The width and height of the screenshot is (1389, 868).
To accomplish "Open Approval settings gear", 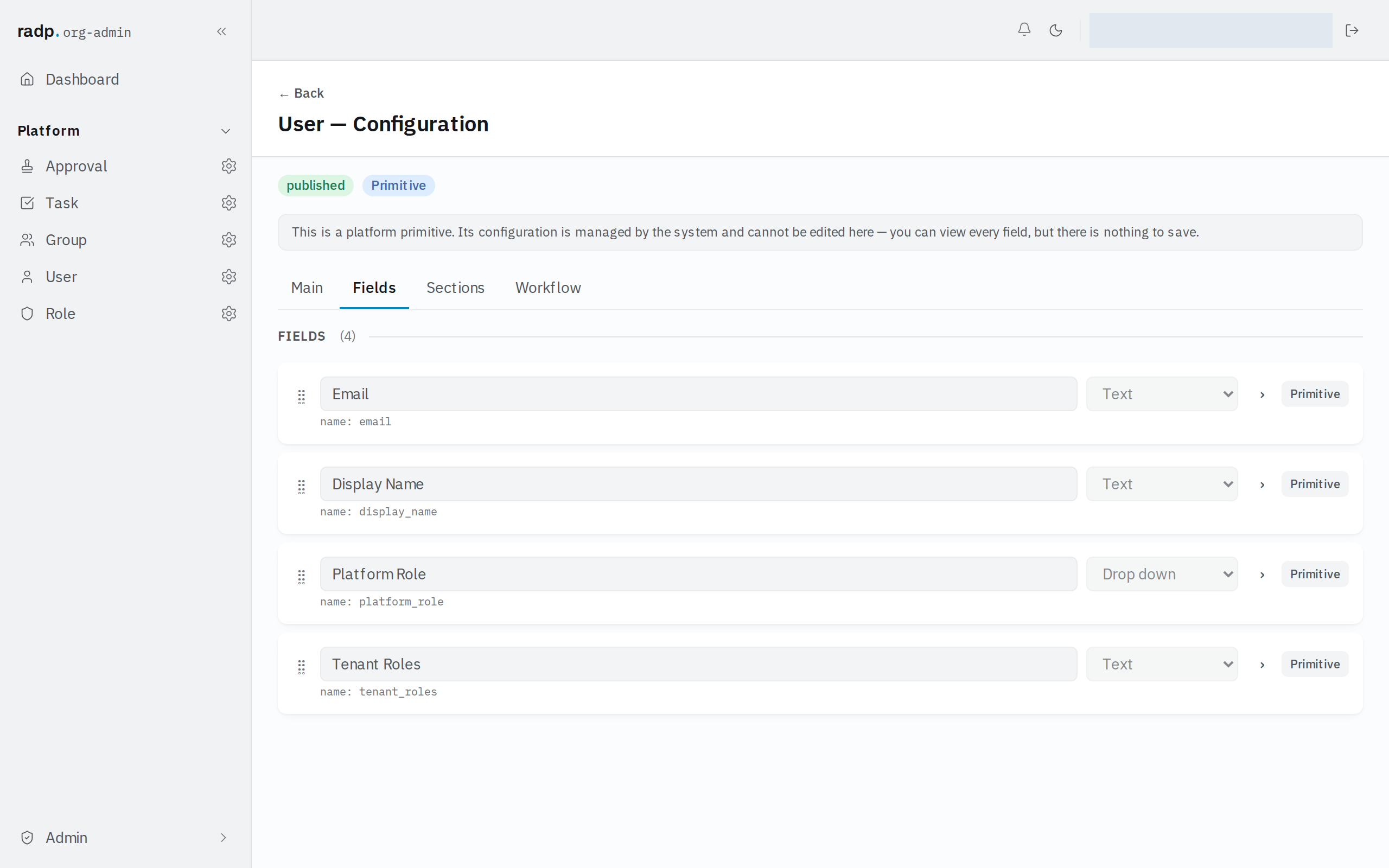I will (x=229, y=166).
